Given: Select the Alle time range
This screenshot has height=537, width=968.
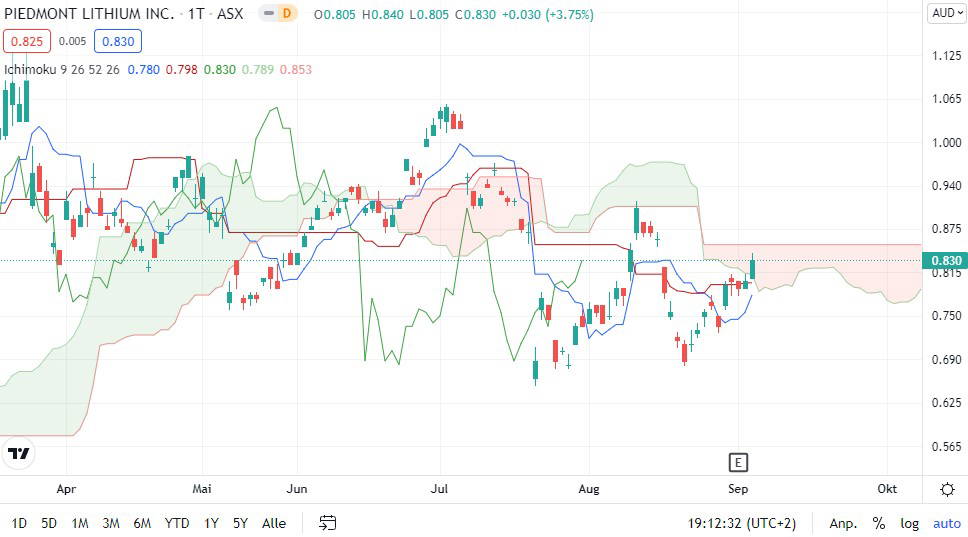Looking at the screenshot, I should [274, 523].
